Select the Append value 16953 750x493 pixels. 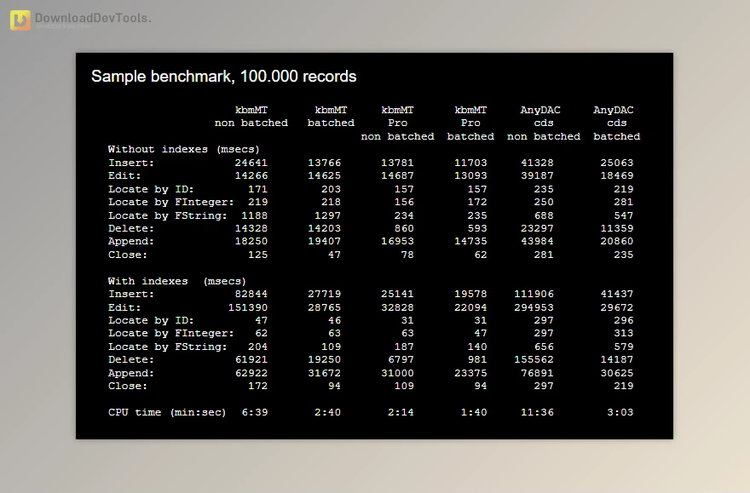pos(397,241)
